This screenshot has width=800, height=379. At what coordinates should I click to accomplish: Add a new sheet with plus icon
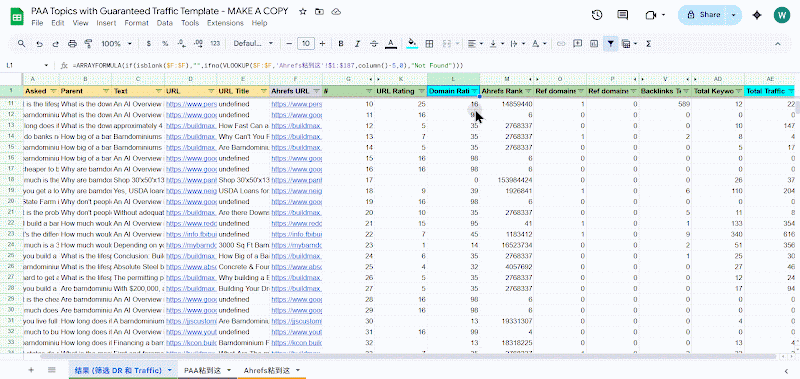coord(31,370)
